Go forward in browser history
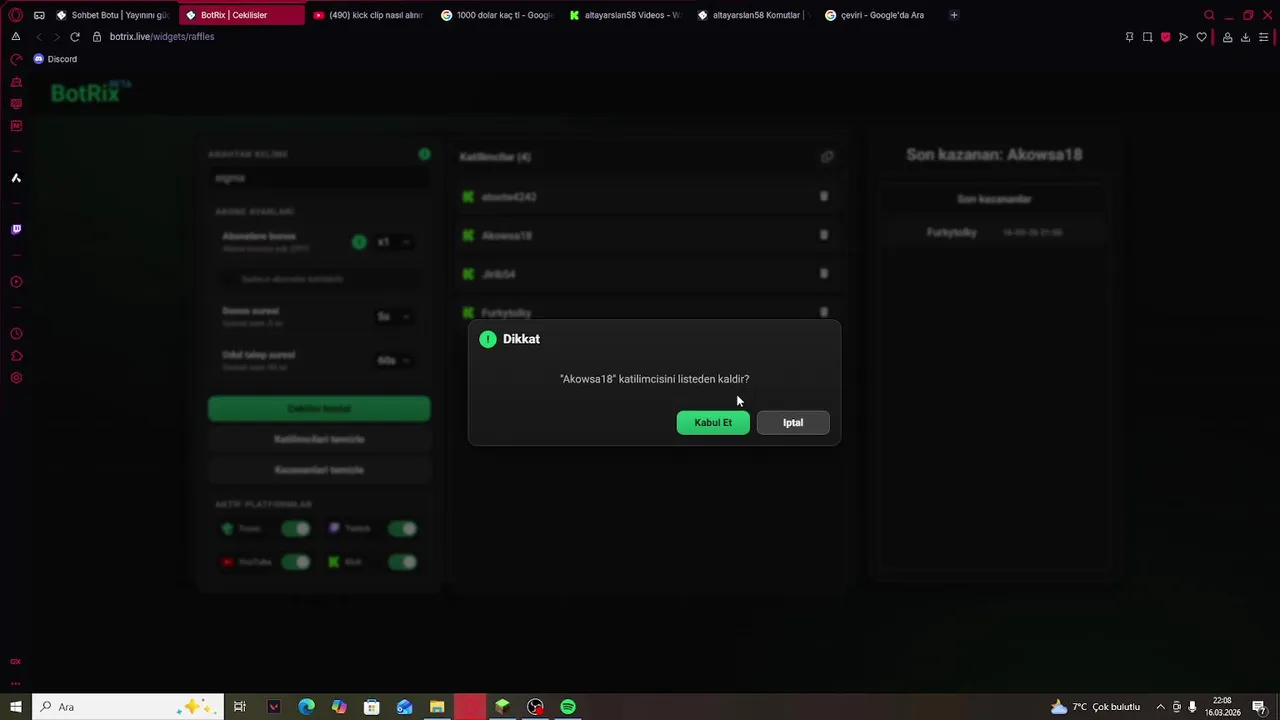 56,37
